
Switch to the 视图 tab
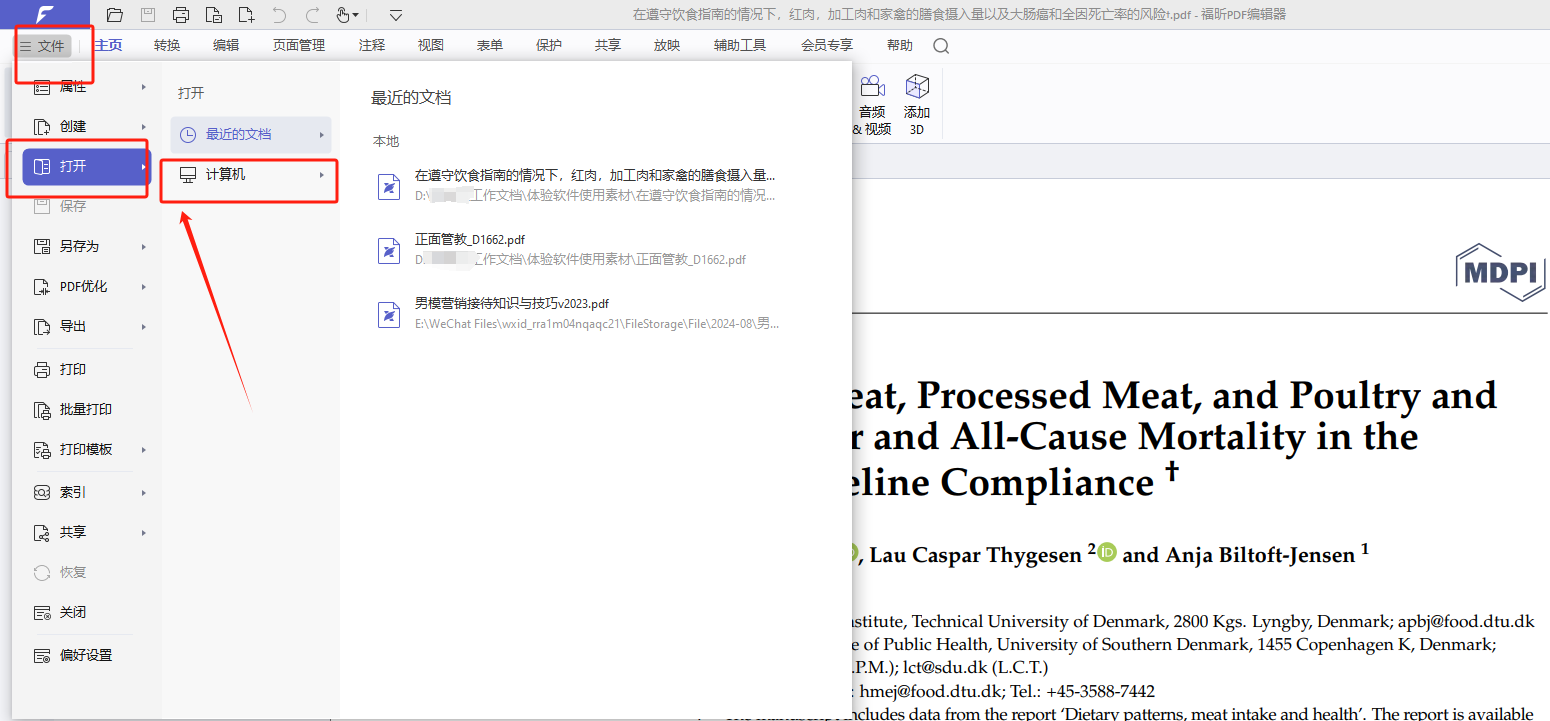(x=431, y=45)
